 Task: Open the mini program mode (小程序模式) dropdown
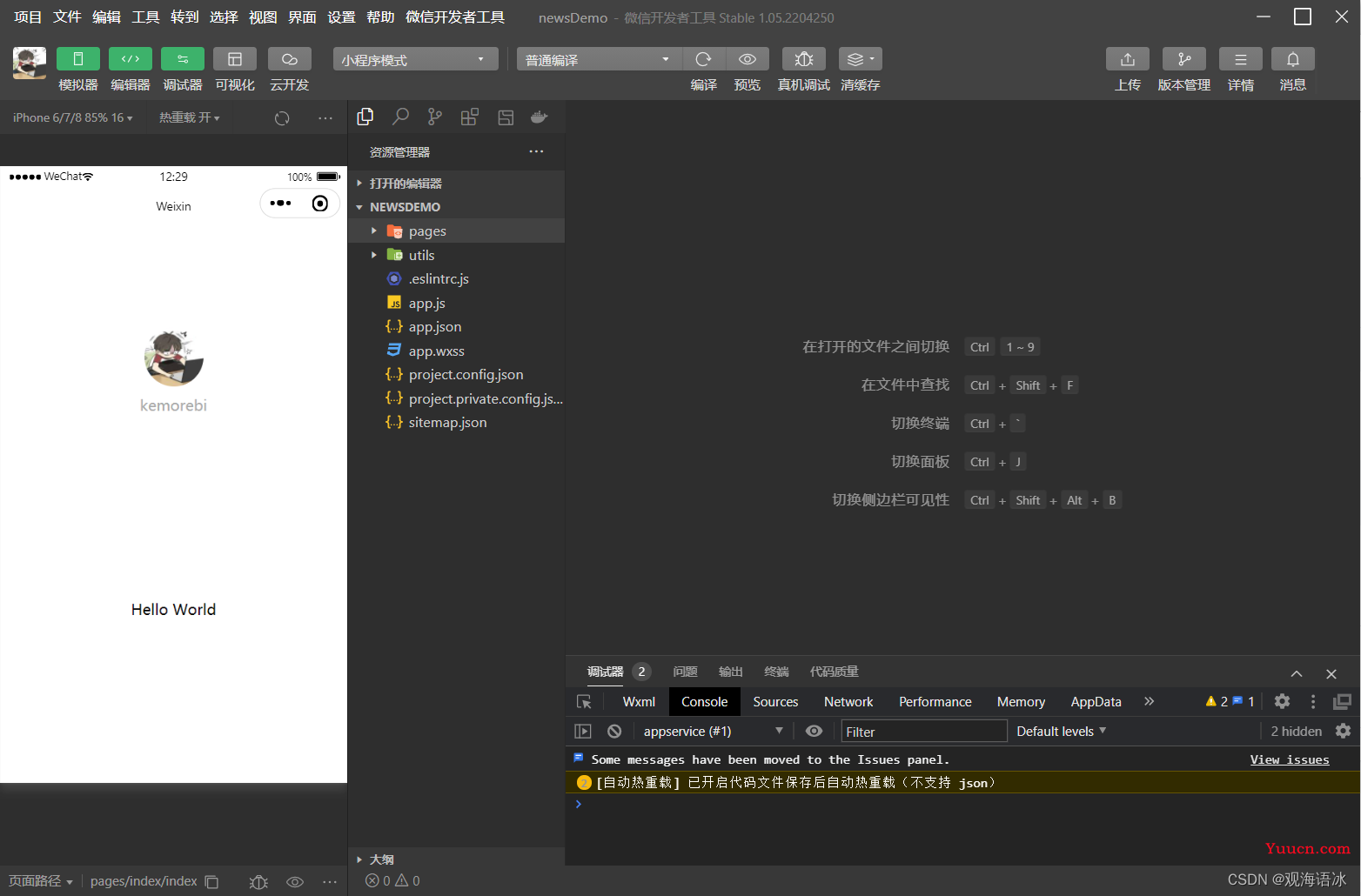coord(416,59)
